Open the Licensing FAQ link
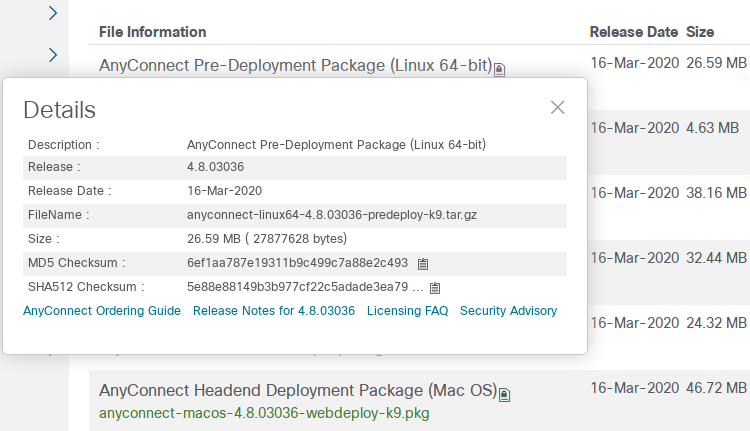This screenshot has height=431, width=750. [x=408, y=311]
